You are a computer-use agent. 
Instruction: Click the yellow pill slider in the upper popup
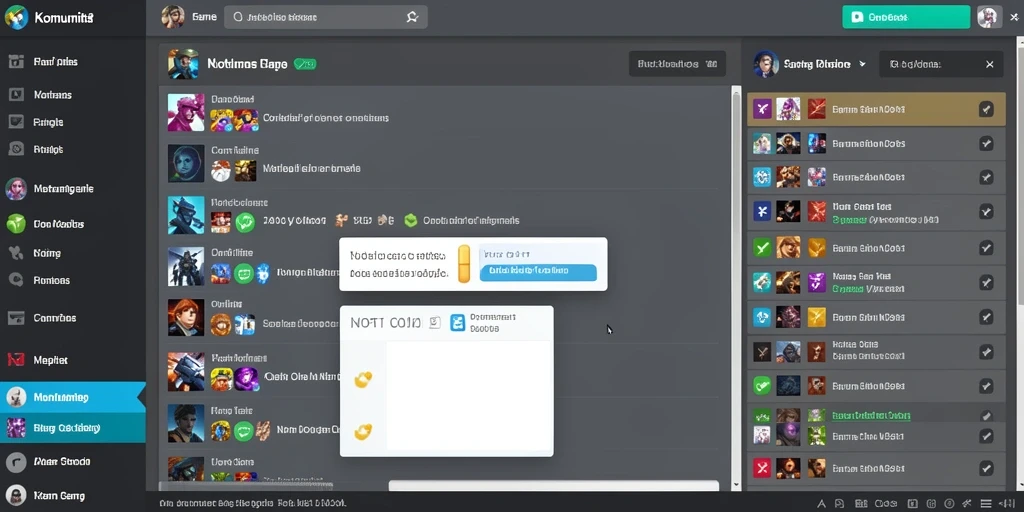click(x=464, y=264)
